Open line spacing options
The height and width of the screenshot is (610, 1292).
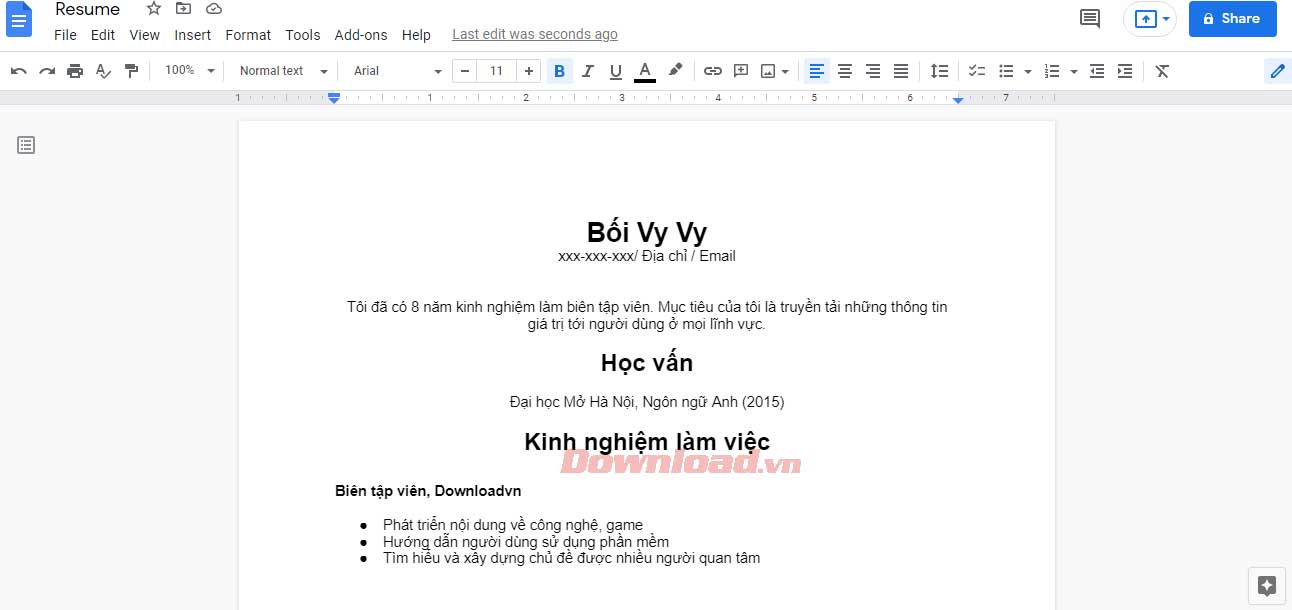coord(939,70)
